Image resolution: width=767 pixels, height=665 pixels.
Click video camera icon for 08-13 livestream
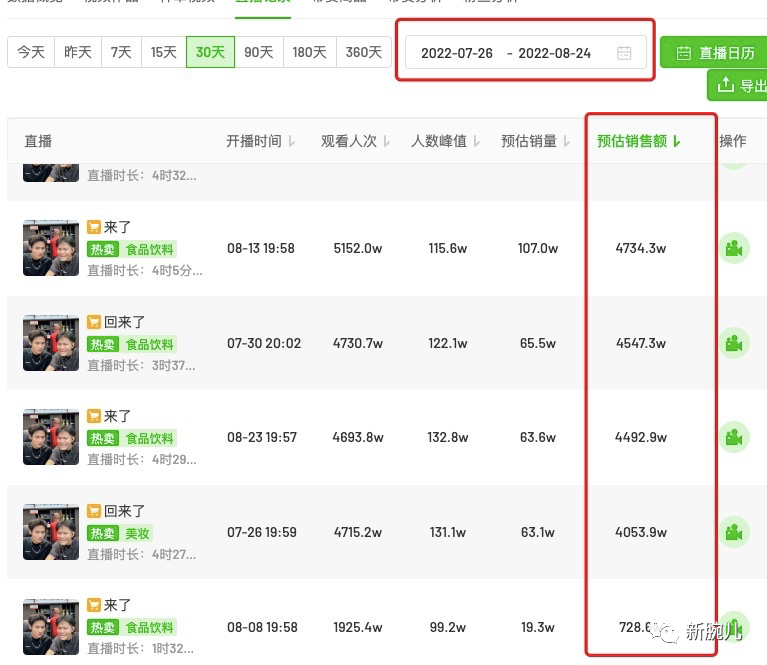tap(734, 248)
